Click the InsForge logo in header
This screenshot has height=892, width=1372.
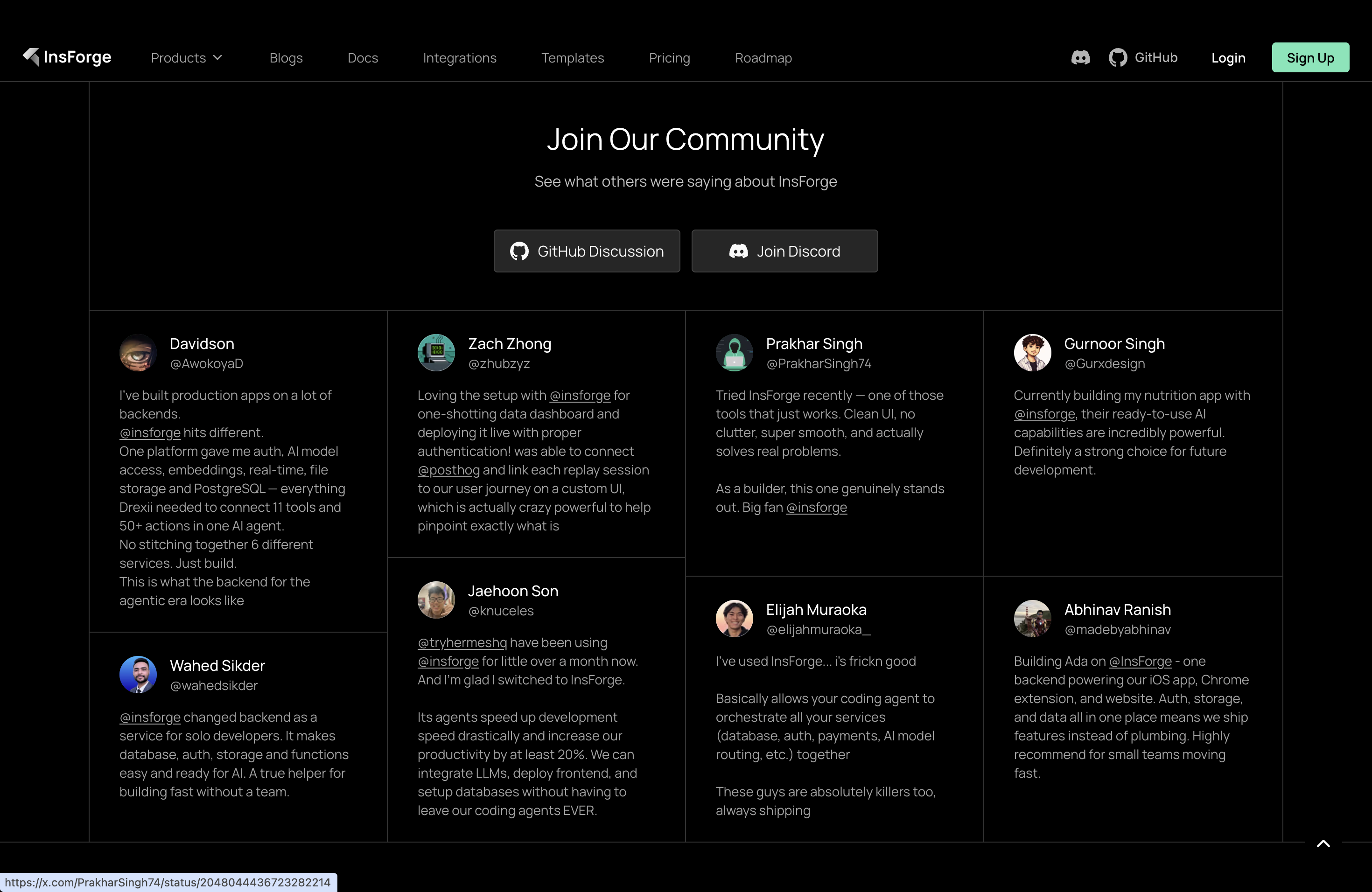point(67,57)
